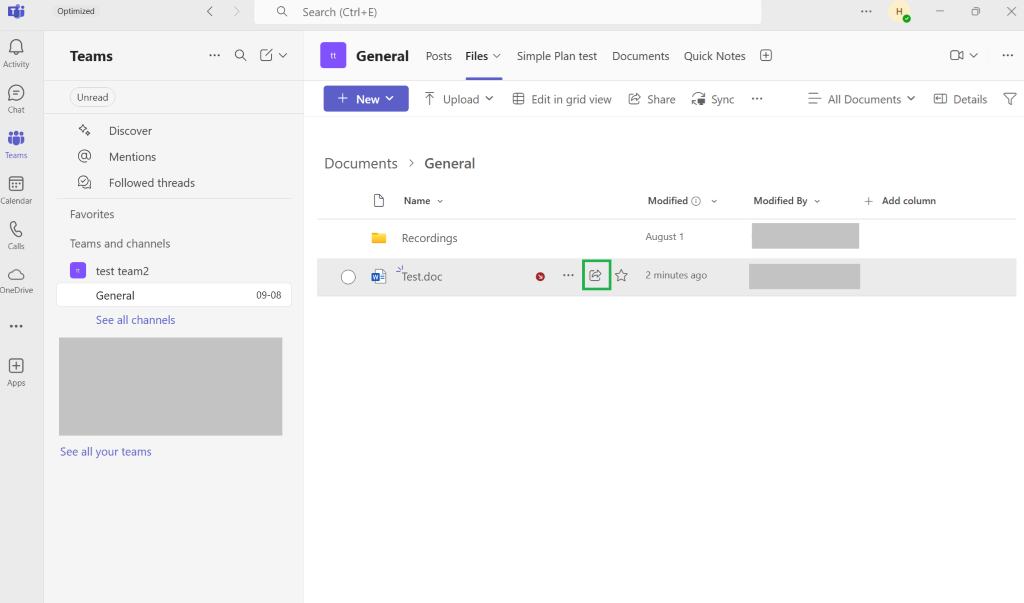Start a meeting with the camera icon
The image size is (1024, 603).
[x=957, y=56]
